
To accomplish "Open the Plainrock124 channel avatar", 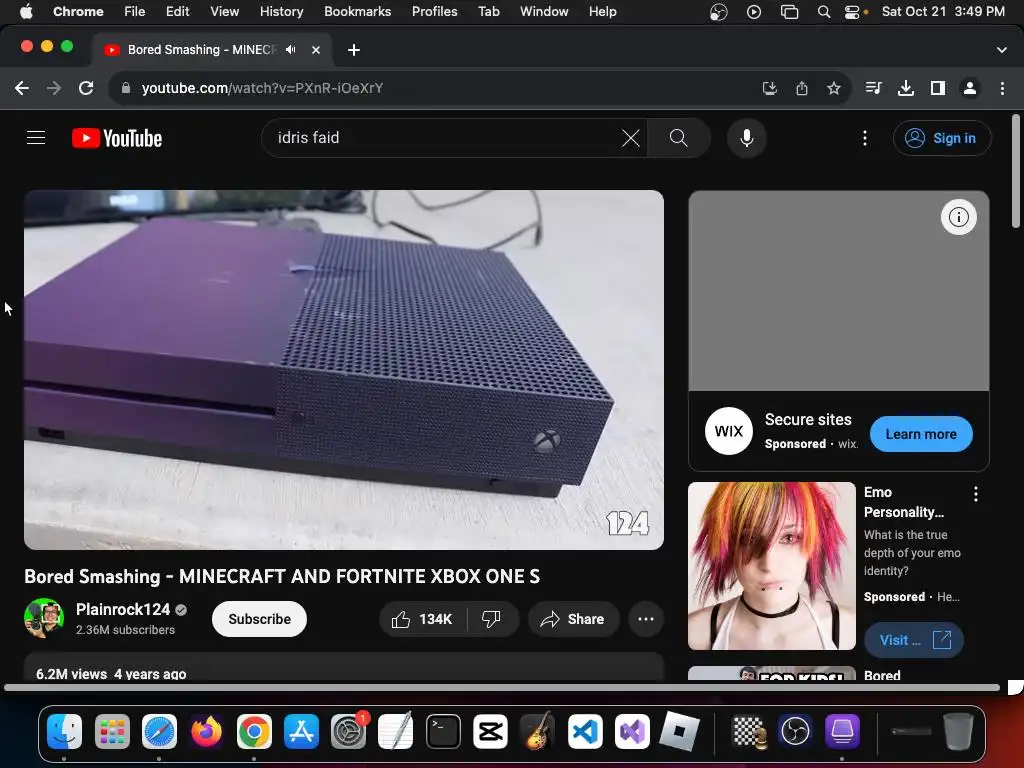I will pos(44,618).
